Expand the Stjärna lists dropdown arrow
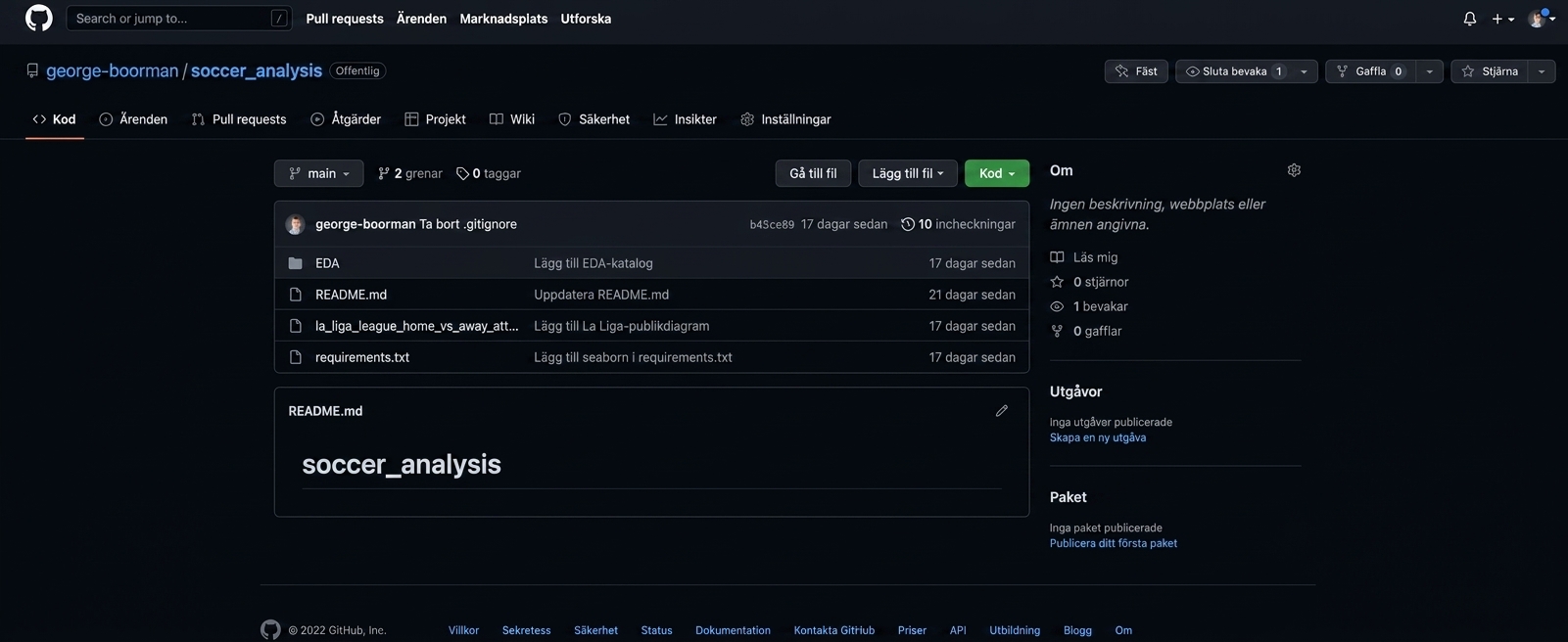The image size is (1568, 642). point(1542,71)
